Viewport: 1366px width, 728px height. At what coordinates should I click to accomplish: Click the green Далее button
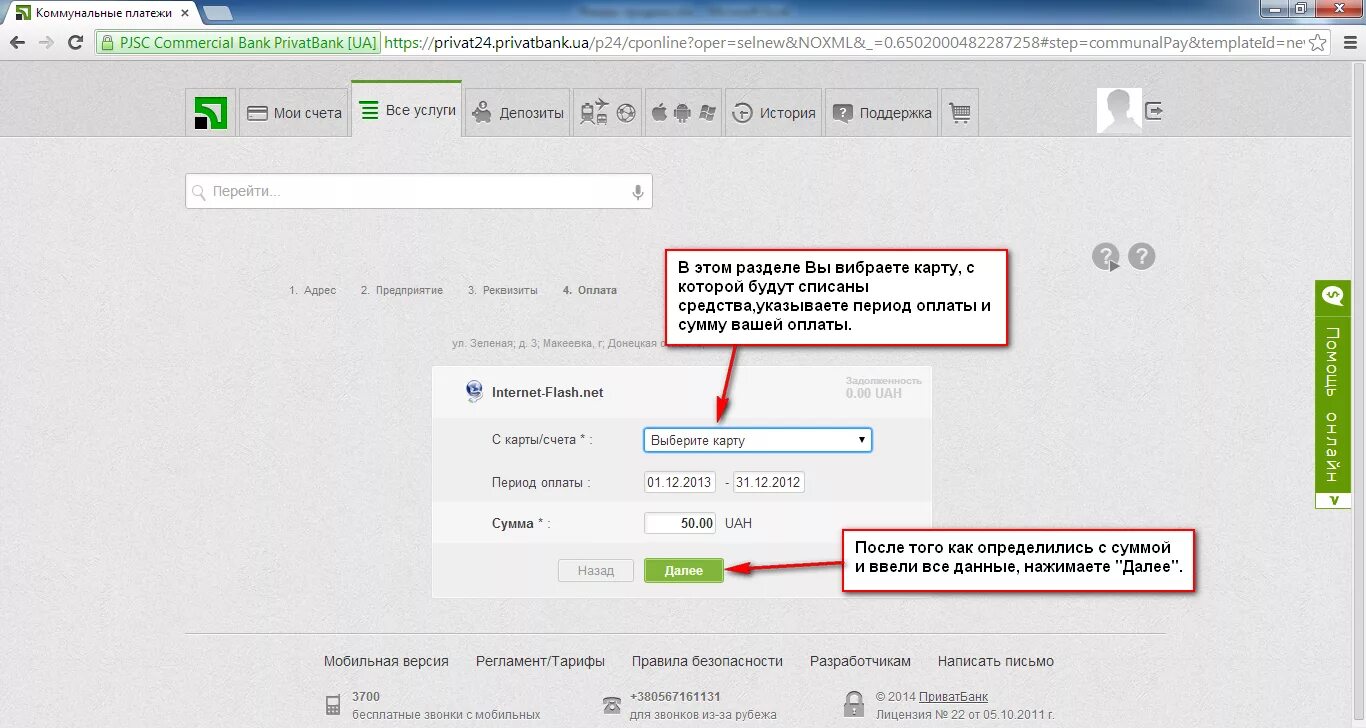pos(684,571)
